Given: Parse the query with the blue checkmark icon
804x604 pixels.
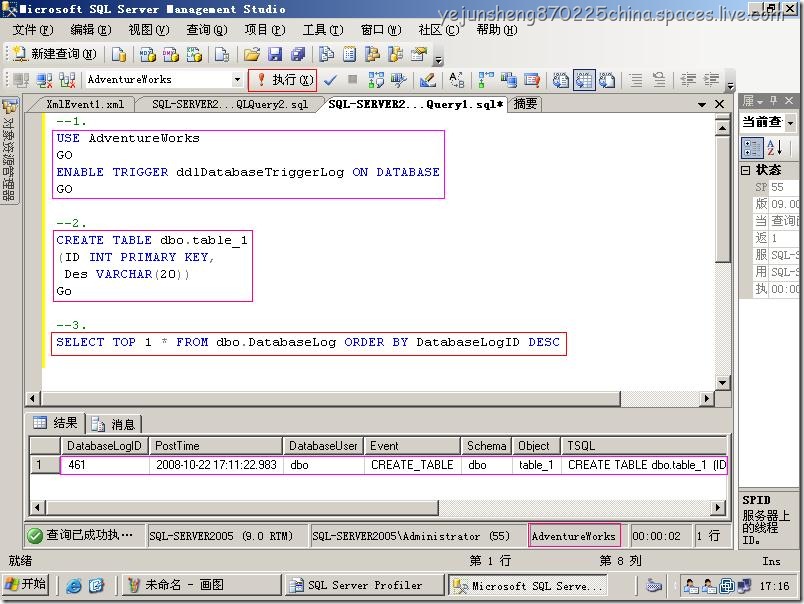Looking at the screenshot, I should coord(330,80).
